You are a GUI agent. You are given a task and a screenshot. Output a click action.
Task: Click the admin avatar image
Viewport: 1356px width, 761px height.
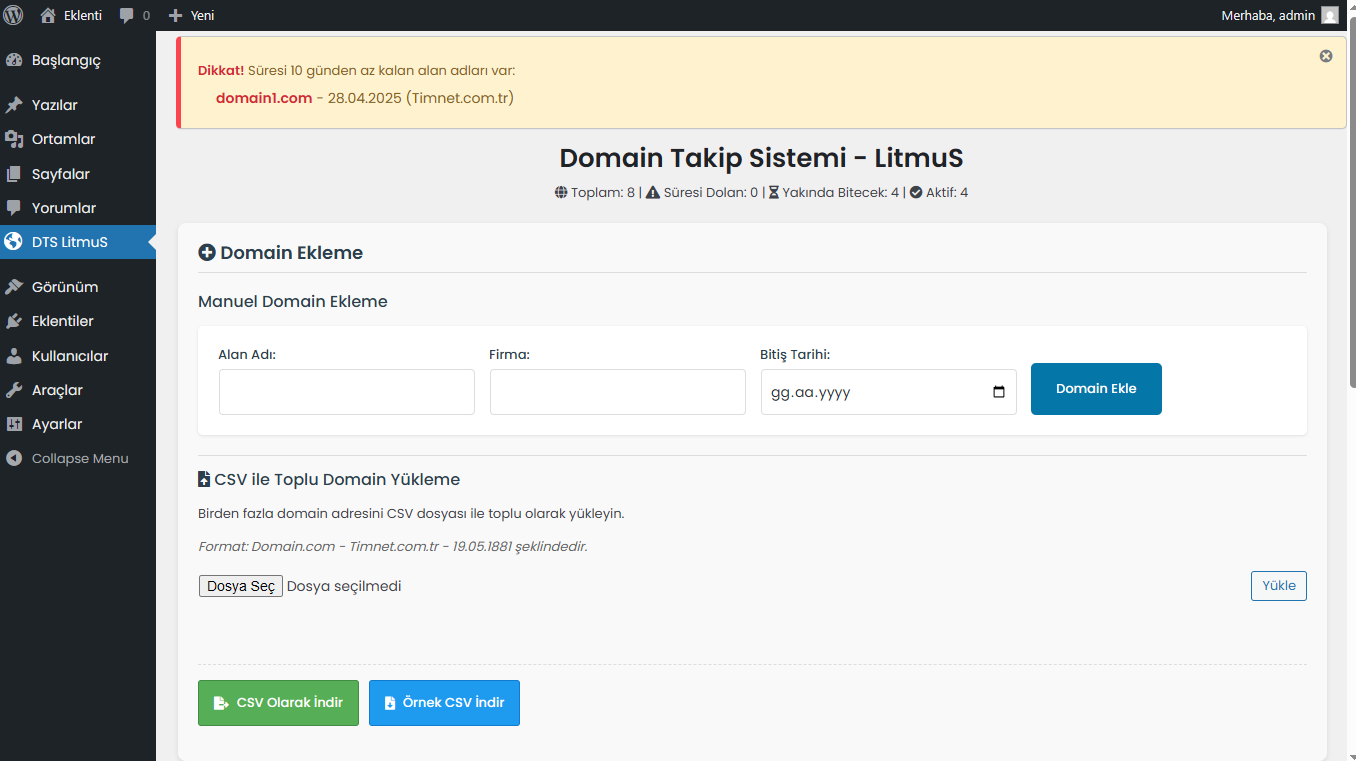tap(1329, 15)
